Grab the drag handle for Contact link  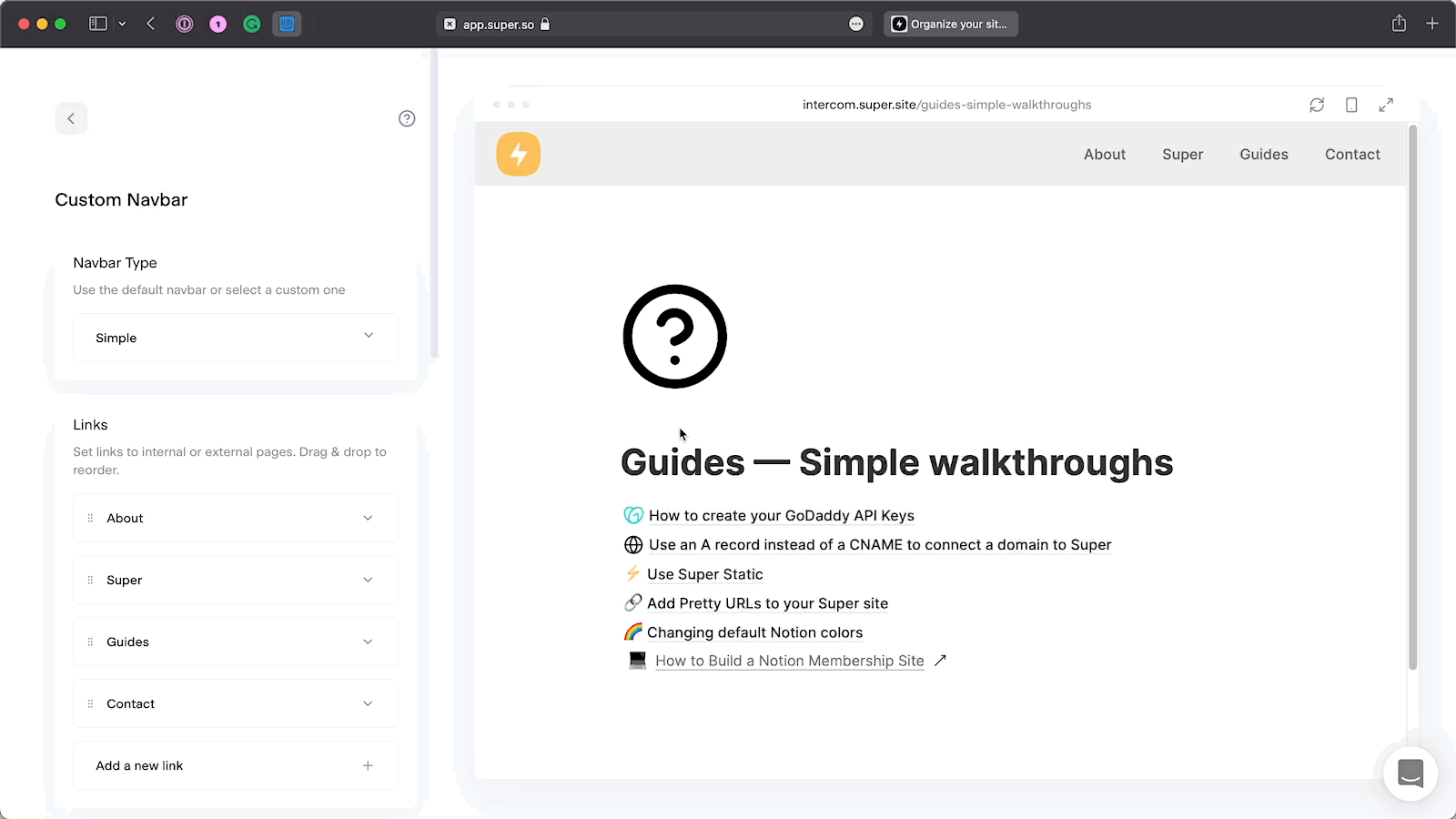click(90, 703)
